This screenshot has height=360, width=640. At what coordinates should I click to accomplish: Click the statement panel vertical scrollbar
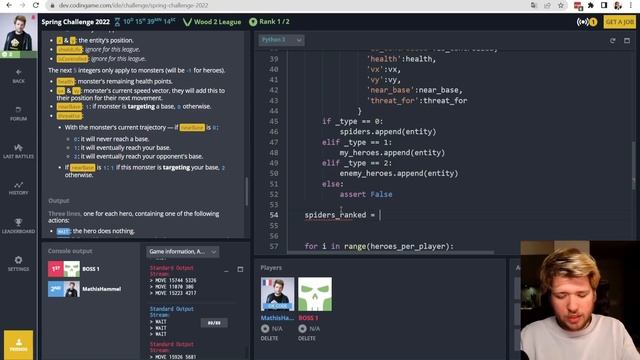pyautogui.click(x=247, y=191)
